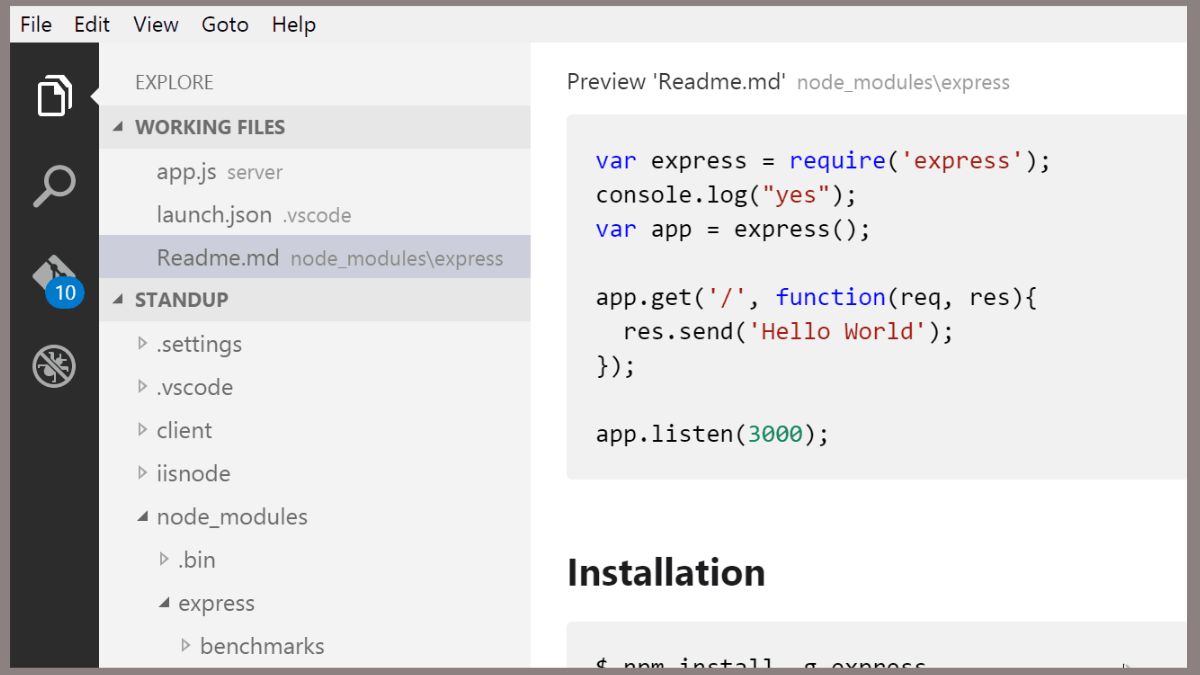Expand the .bin folder arrow
Viewport: 1200px width, 675px height.
click(165, 560)
